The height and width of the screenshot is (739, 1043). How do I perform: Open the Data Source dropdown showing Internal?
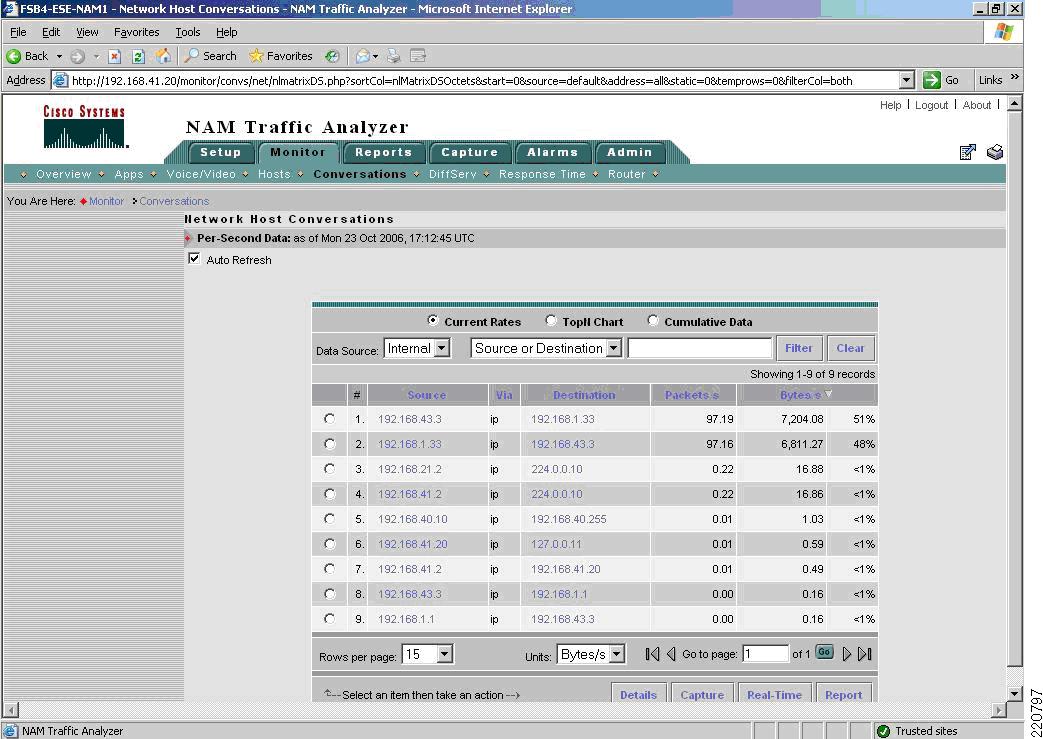417,348
